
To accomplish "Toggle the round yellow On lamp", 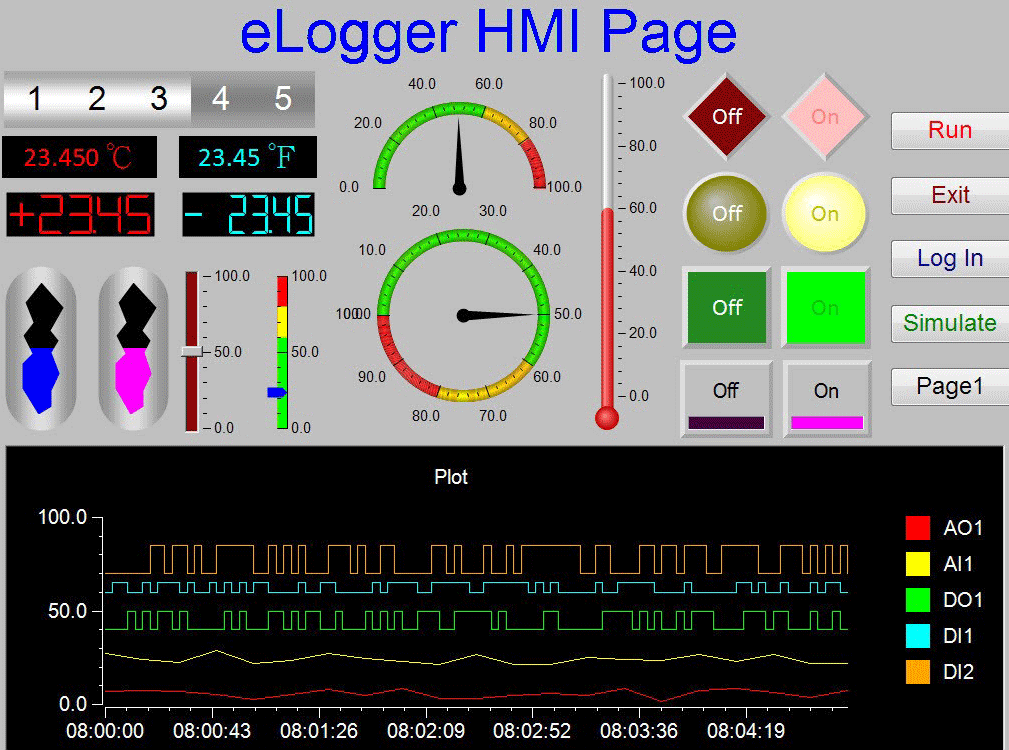I will pos(825,213).
